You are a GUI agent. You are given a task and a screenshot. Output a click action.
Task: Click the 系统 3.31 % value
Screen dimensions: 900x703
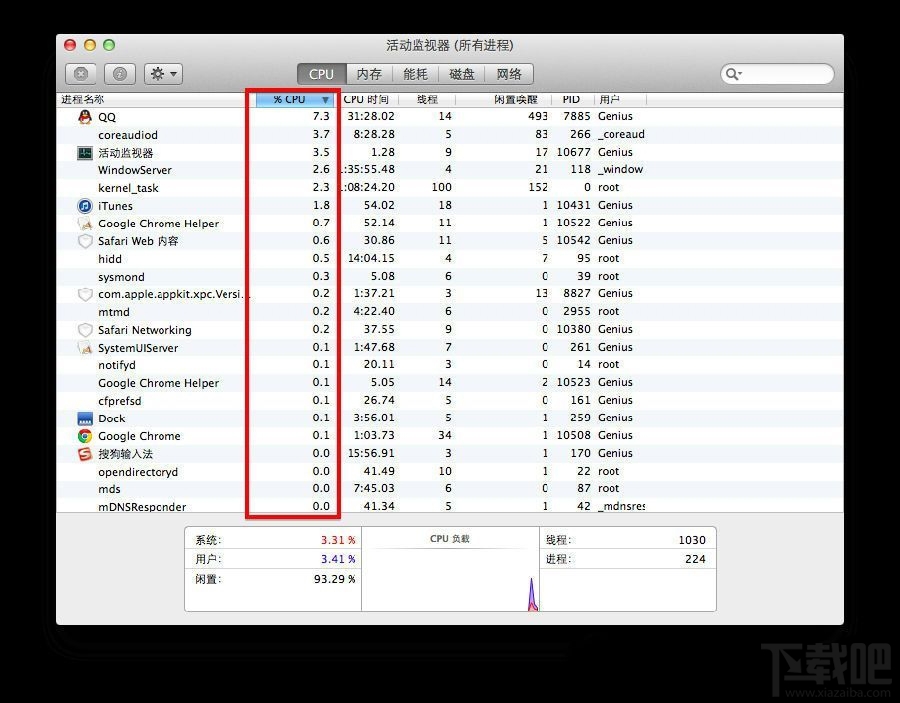point(338,540)
